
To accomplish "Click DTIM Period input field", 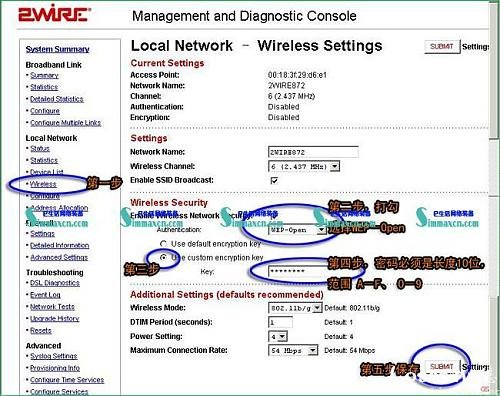I will pyautogui.click(x=280, y=322).
